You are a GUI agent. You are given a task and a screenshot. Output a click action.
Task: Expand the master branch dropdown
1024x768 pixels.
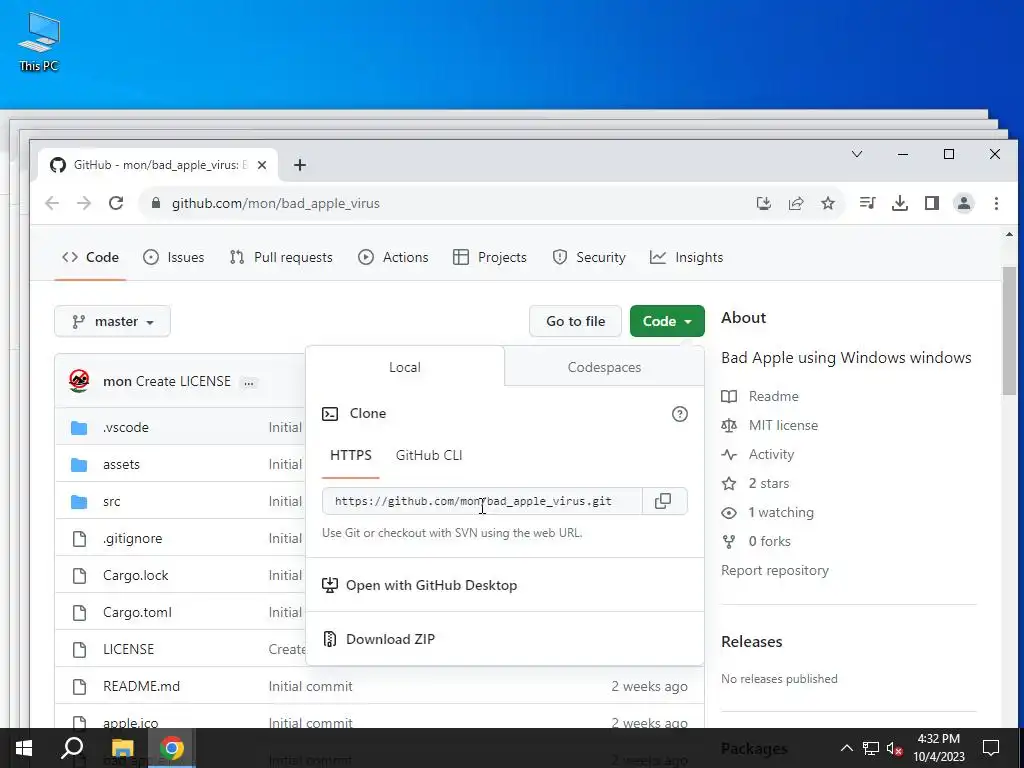pos(112,321)
